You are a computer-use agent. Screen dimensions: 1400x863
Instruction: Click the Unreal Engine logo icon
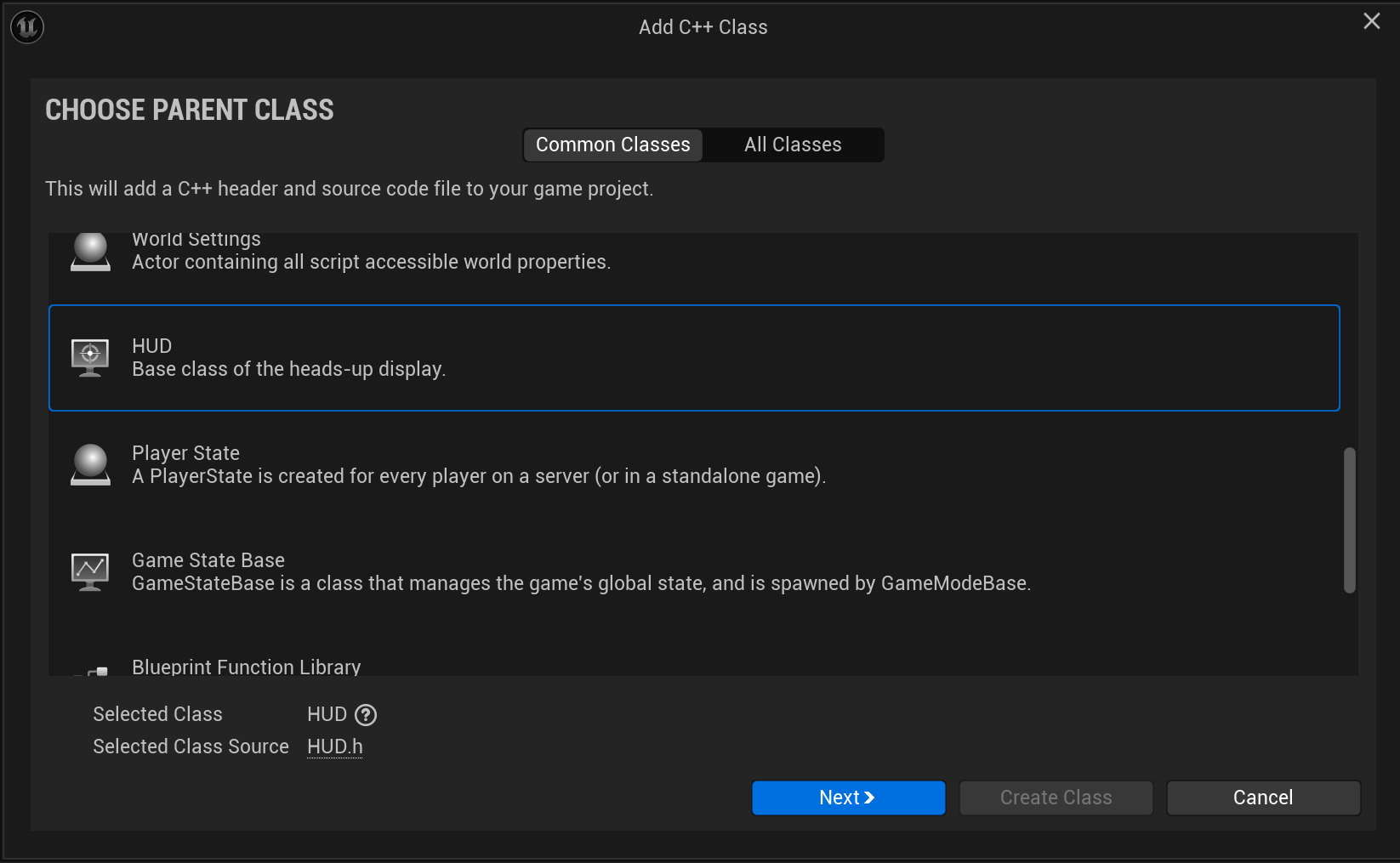[x=27, y=27]
